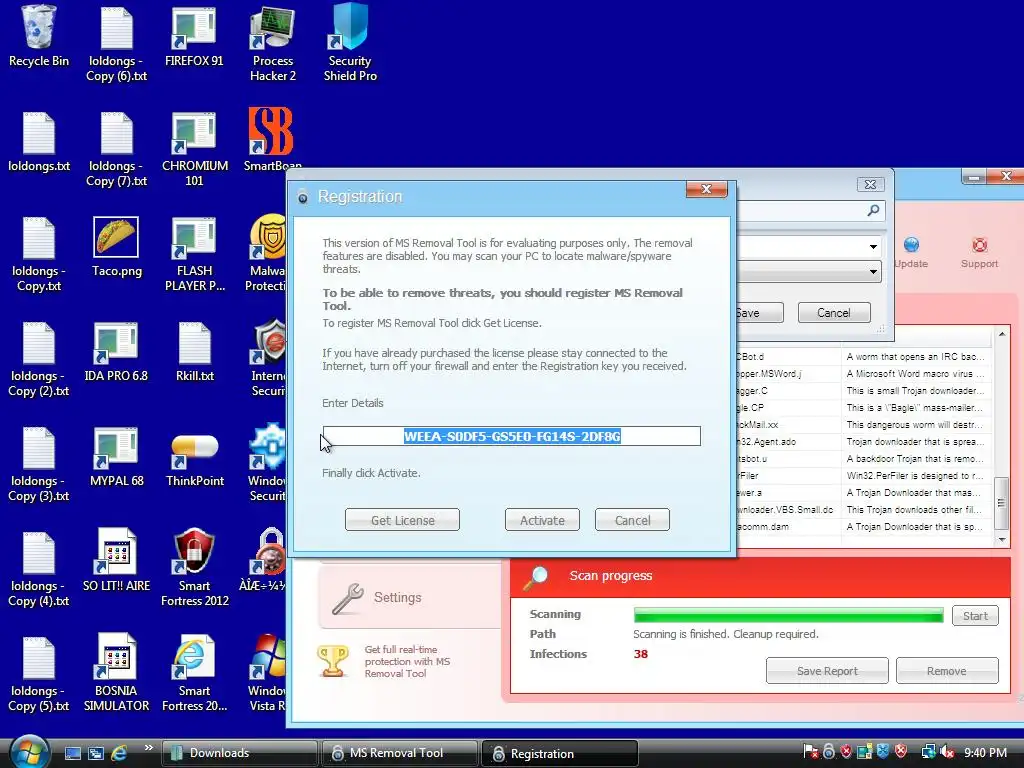Select the 'A worm that opens an IRC bac...' row
The height and width of the screenshot is (768, 1024).
coord(862,357)
